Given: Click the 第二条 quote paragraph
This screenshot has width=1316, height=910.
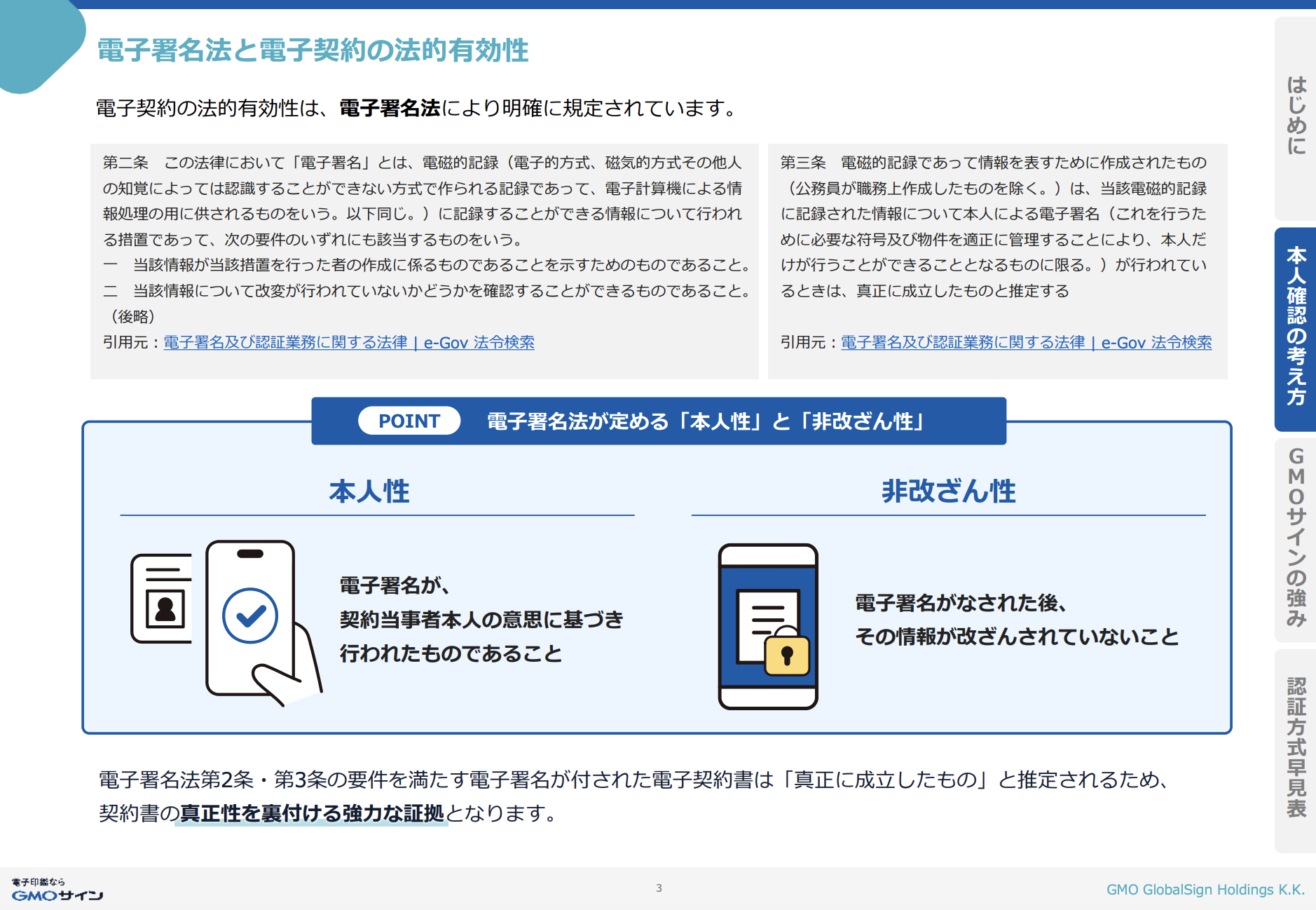Looking at the screenshot, I should pyautogui.click(x=426, y=239).
